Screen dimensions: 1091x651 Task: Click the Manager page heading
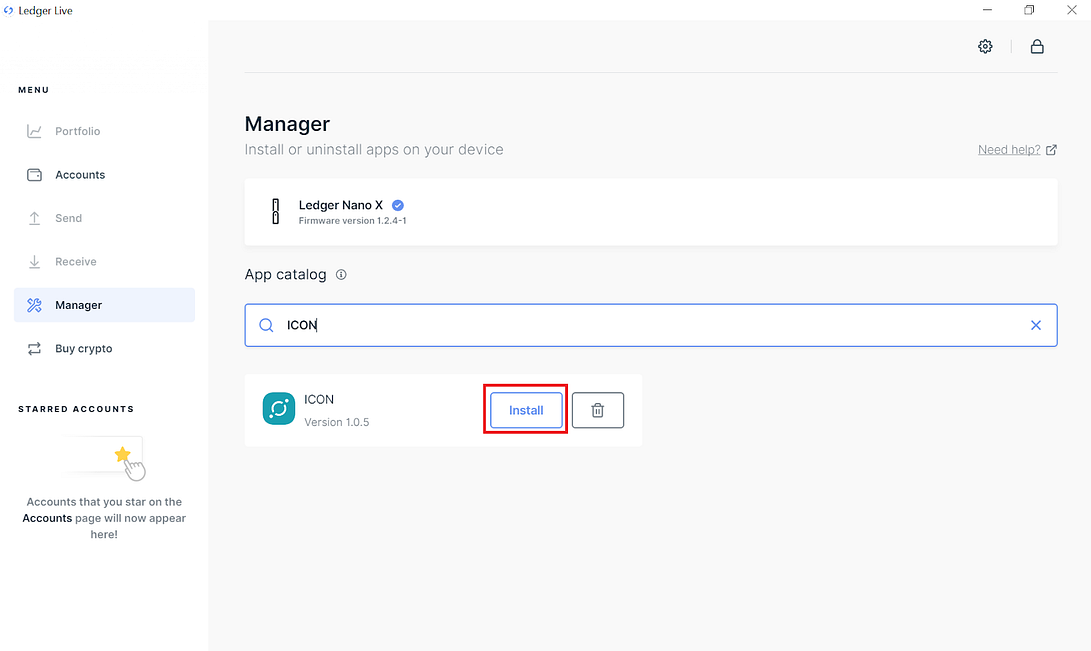point(287,124)
